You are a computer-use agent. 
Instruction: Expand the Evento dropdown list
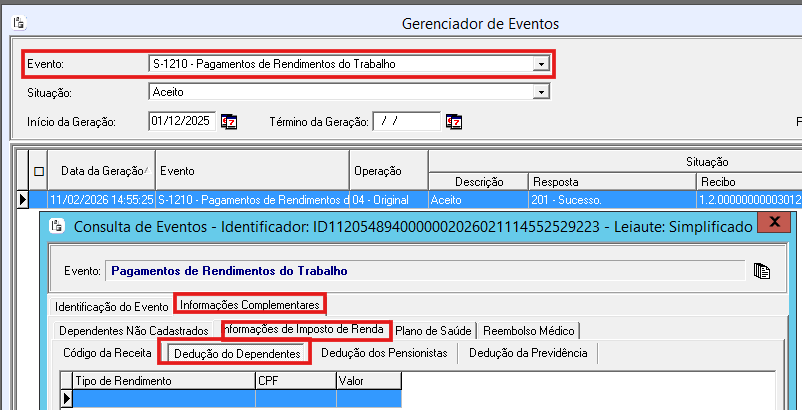click(541, 64)
